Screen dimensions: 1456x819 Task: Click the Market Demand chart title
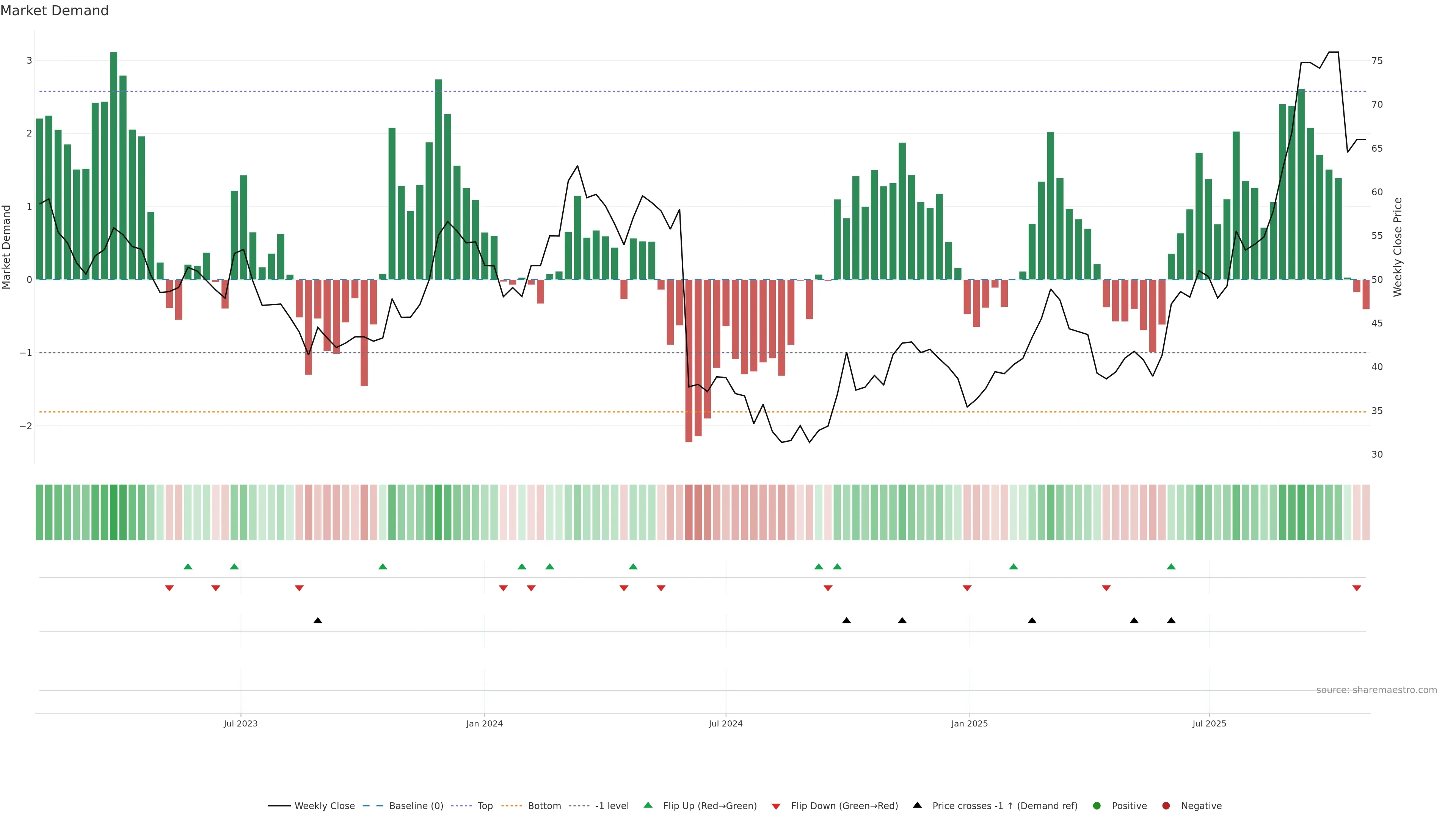tap(54, 11)
